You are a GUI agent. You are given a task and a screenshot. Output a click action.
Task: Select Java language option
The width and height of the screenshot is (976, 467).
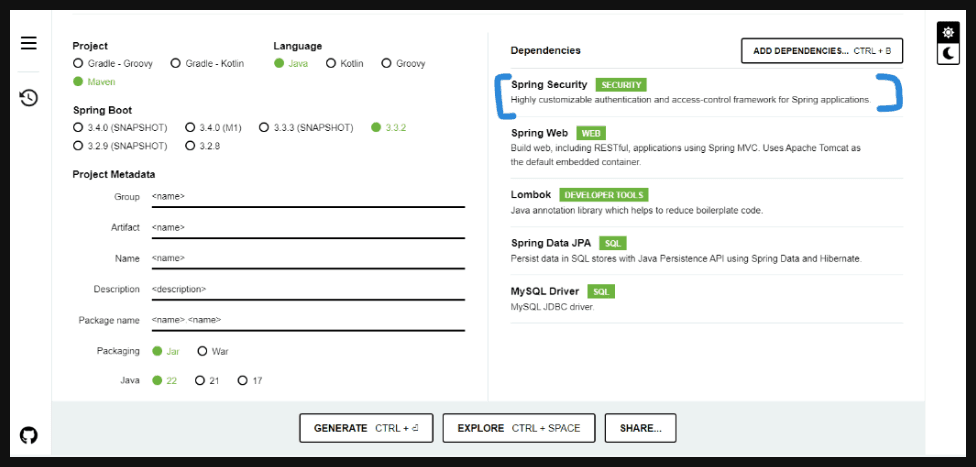click(291, 64)
